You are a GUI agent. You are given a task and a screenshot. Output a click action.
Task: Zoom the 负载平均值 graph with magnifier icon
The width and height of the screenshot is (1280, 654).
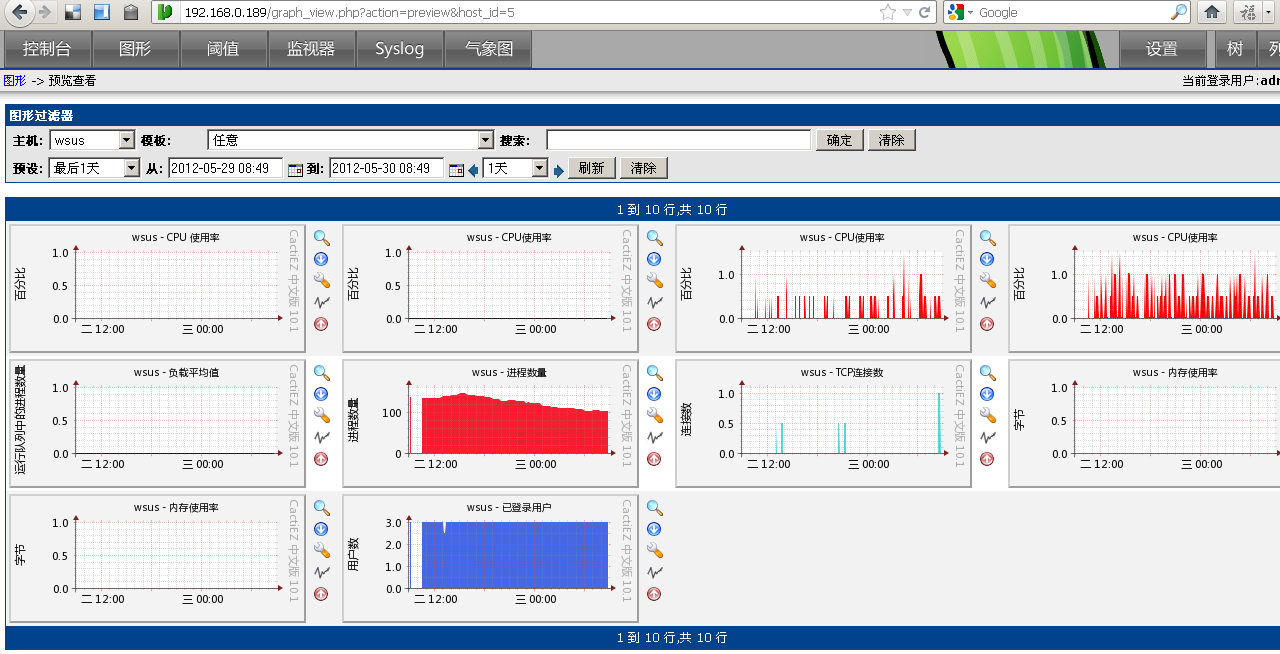click(x=321, y=373)
